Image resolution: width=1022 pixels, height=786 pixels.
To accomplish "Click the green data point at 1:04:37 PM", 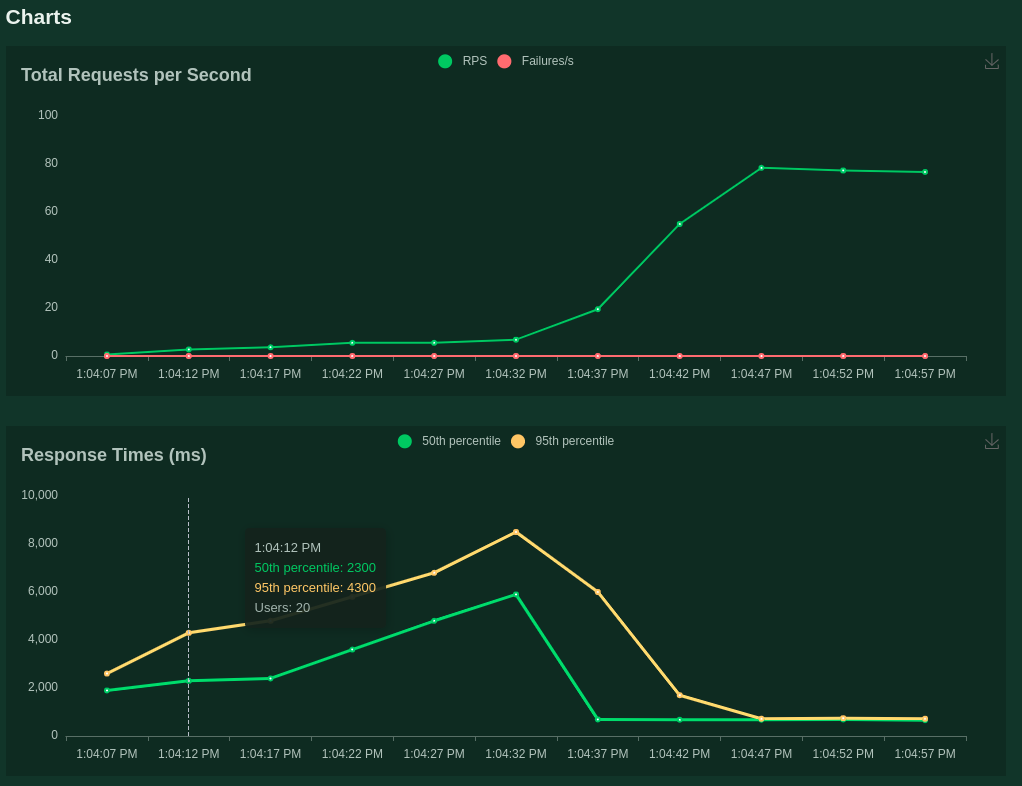I will click(597, 308).
